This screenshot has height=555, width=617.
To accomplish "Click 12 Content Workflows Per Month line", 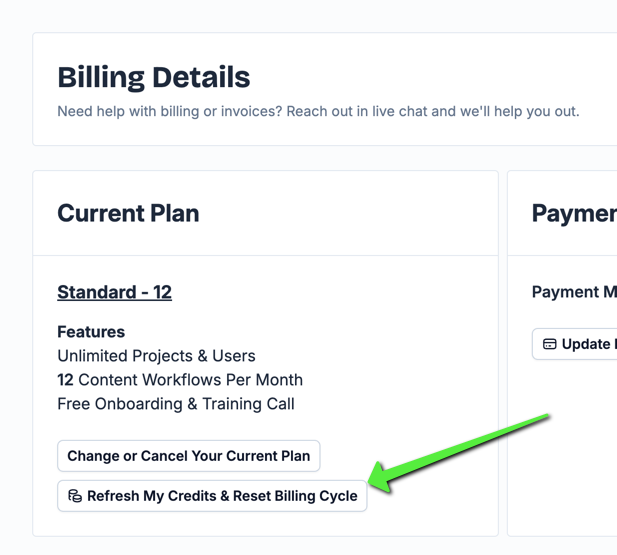I will pos(180,380).
